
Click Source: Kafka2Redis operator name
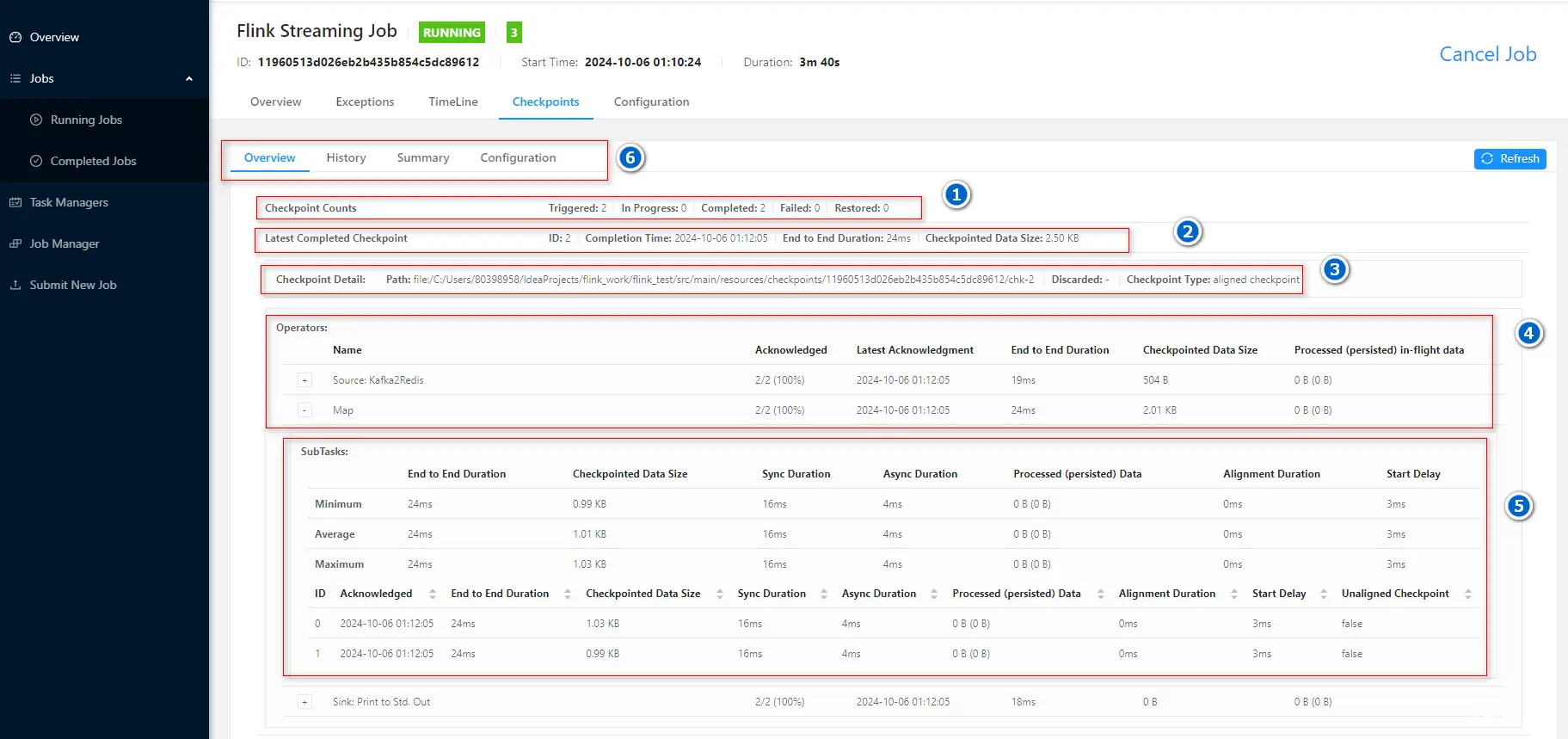(378, 380)
